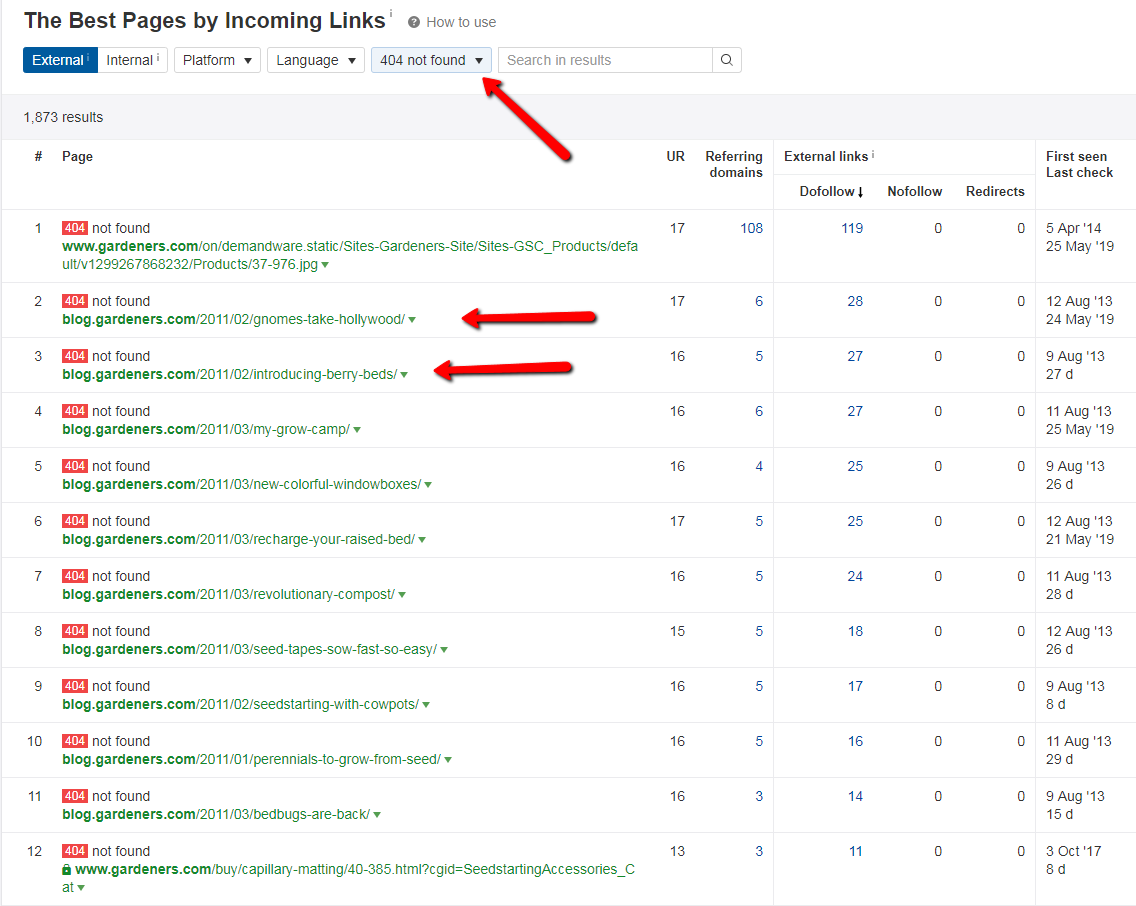Click the Search in results field
1136x906 pixels.
point(605,60)
